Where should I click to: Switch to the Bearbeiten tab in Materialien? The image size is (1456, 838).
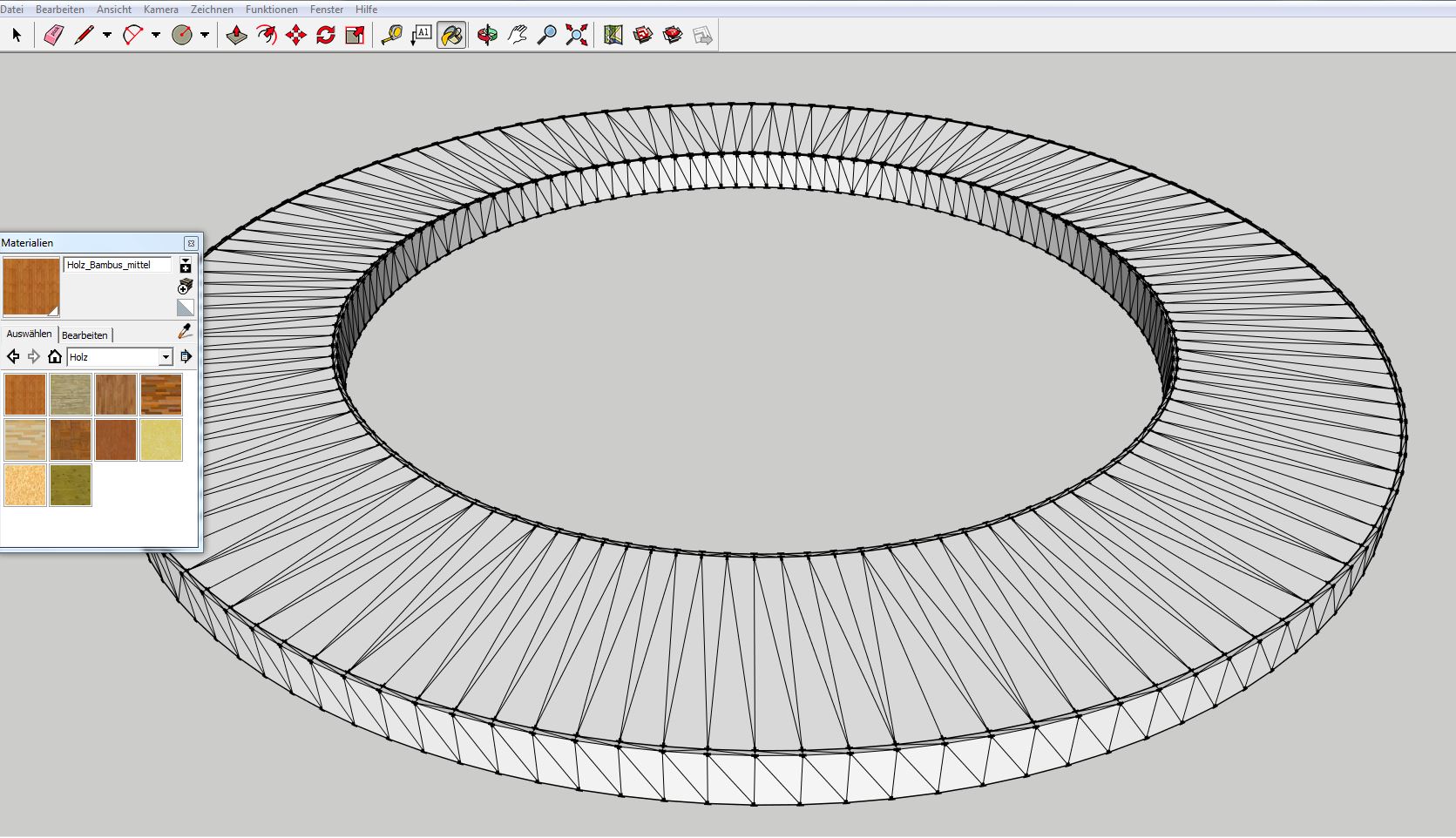pyautogui.click(x=85, y=335)
